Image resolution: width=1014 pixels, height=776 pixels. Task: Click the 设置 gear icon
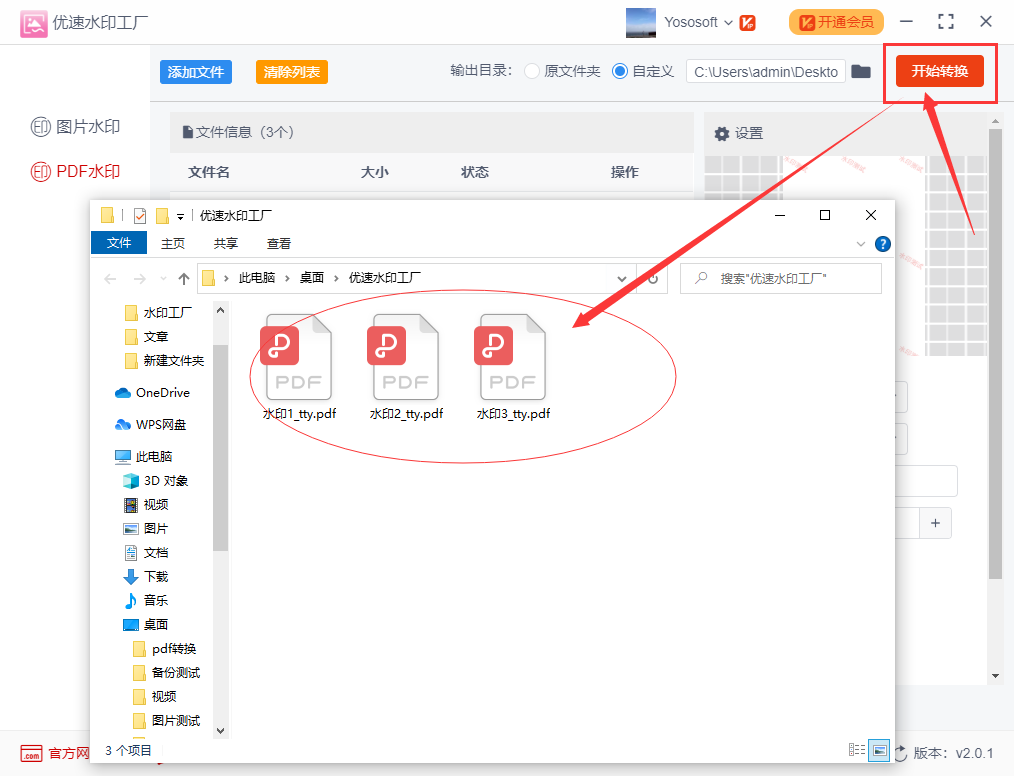pyautogui.click(x=722, y=134)
